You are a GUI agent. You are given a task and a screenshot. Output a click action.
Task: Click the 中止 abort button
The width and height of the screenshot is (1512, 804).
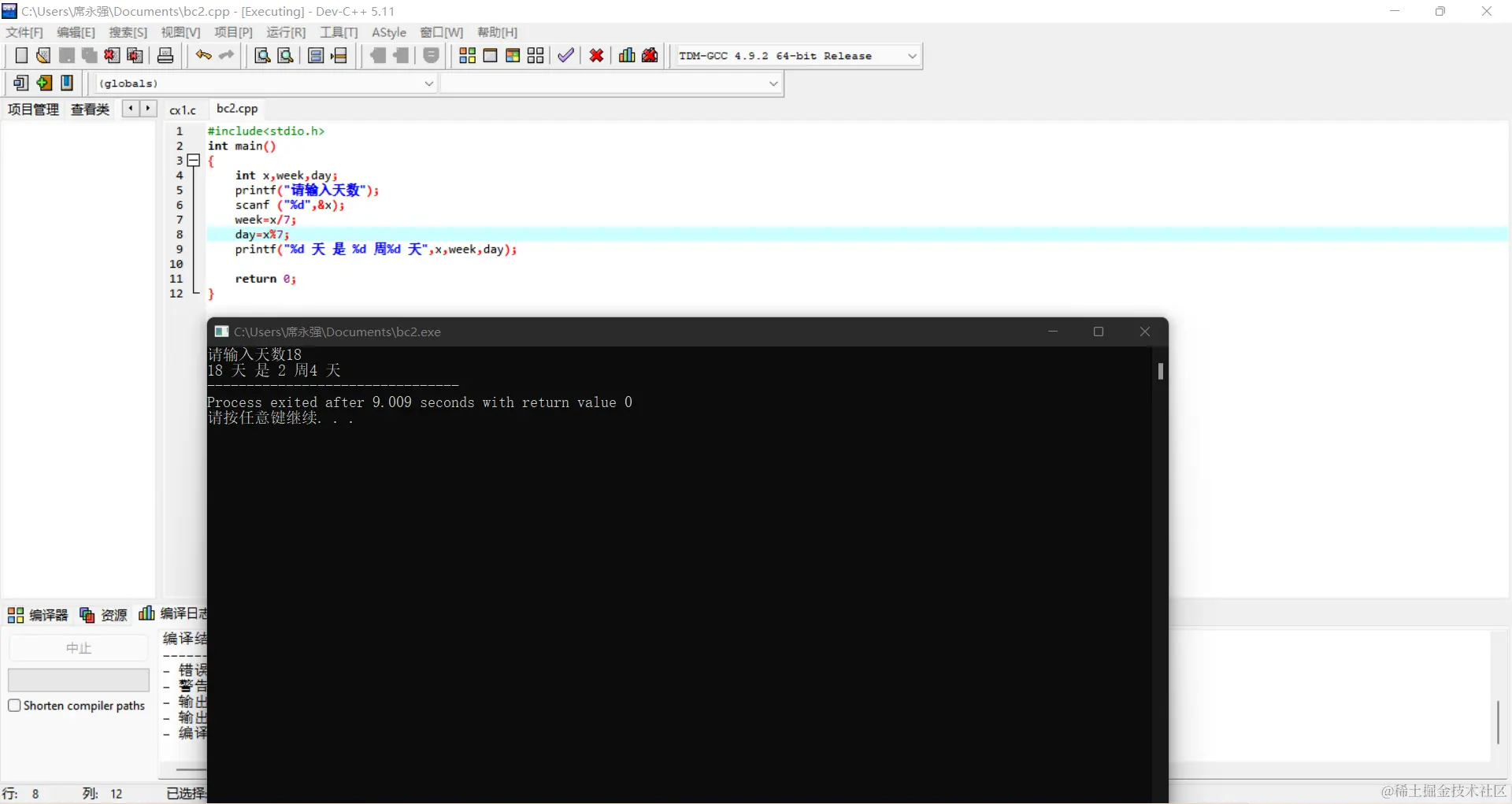79,648
